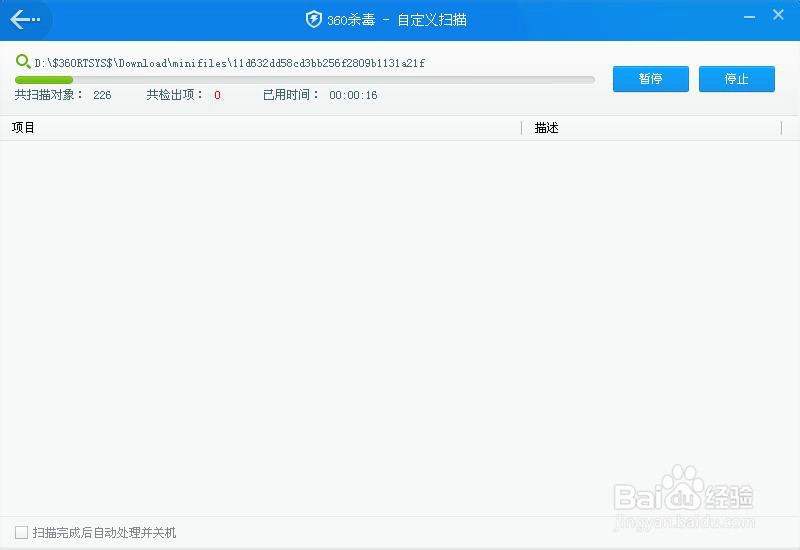Screen dimensions: 800x550
Task: Click the 描述 column header
Action: click(x=546, y=128)
